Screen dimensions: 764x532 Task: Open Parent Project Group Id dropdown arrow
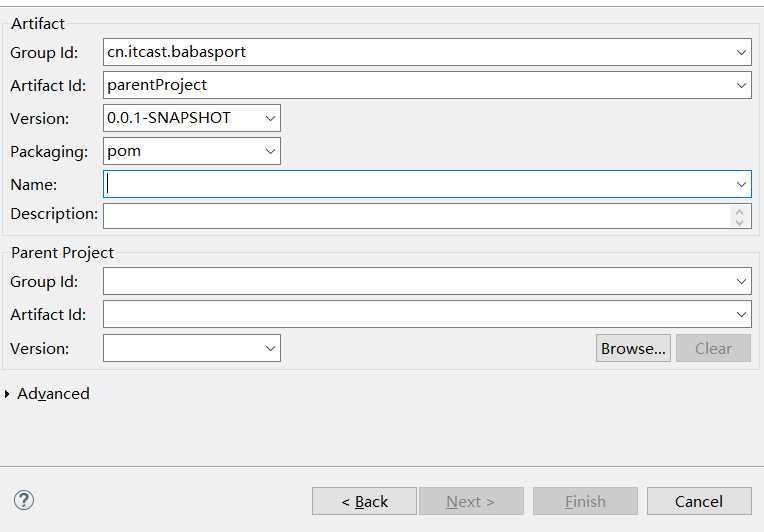click(741, 281)
